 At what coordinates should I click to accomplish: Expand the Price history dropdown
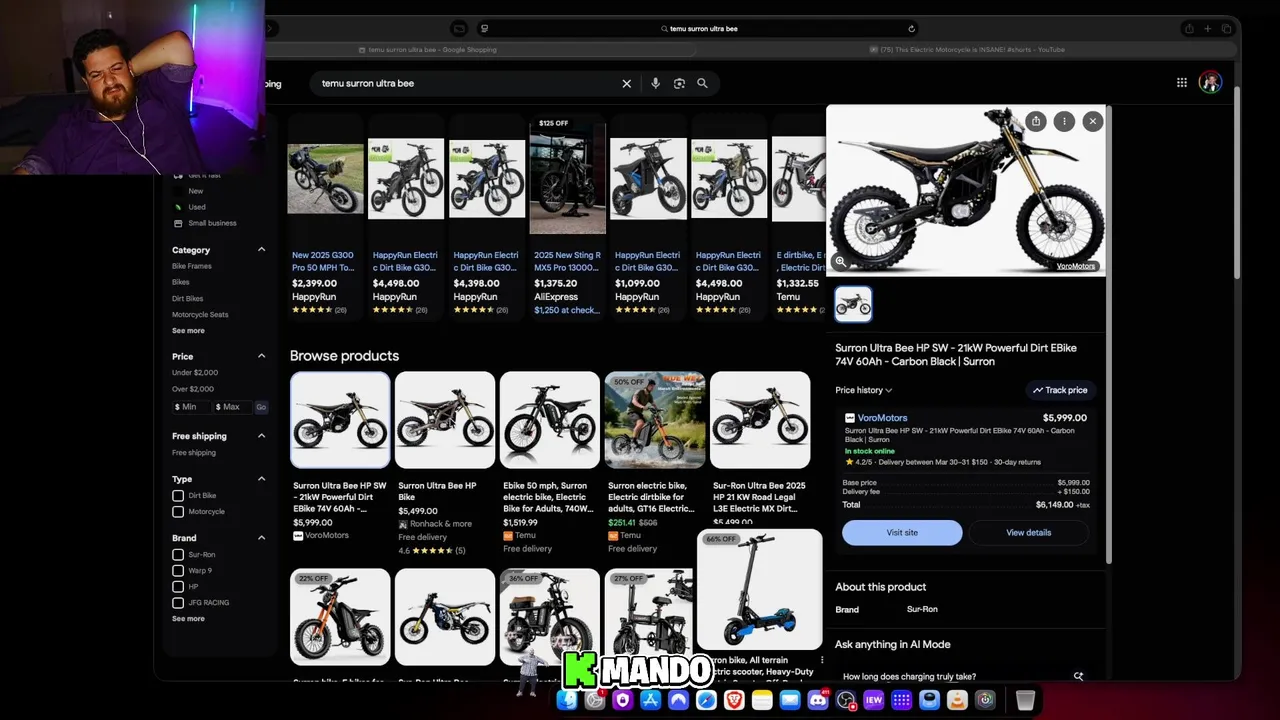863,390
